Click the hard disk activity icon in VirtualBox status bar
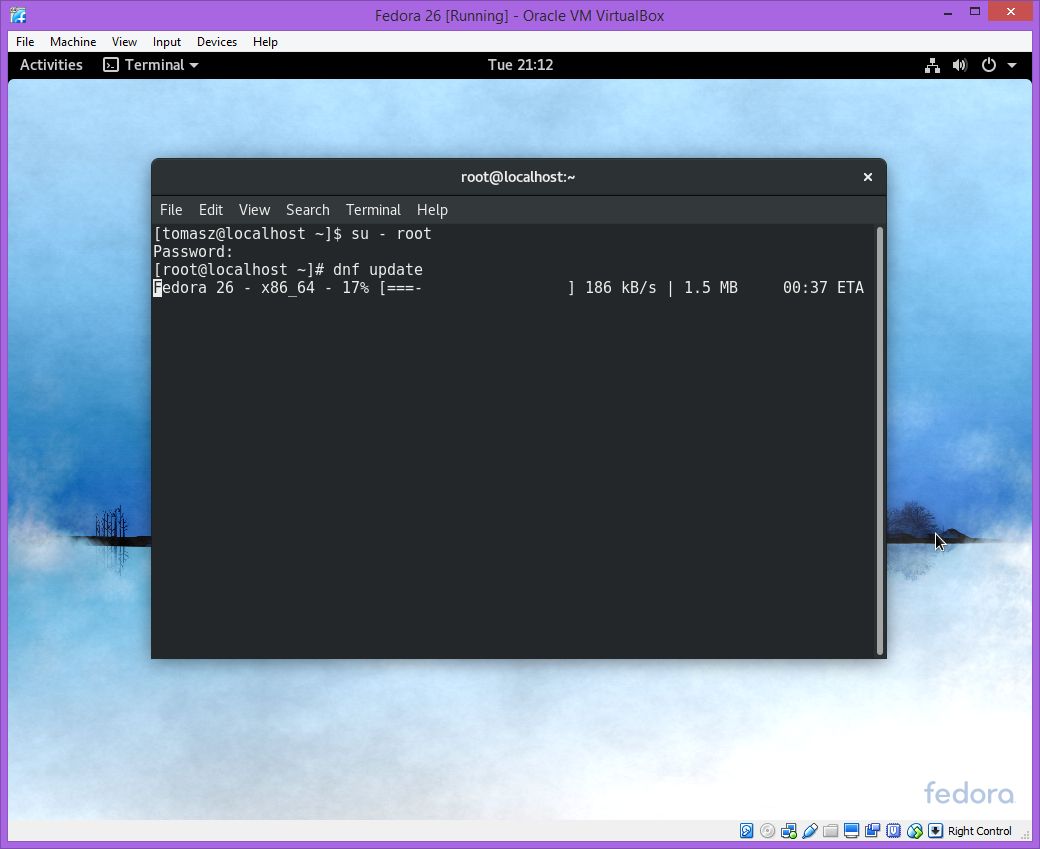The image size is (1040, 849). click(x=746, y=830)
